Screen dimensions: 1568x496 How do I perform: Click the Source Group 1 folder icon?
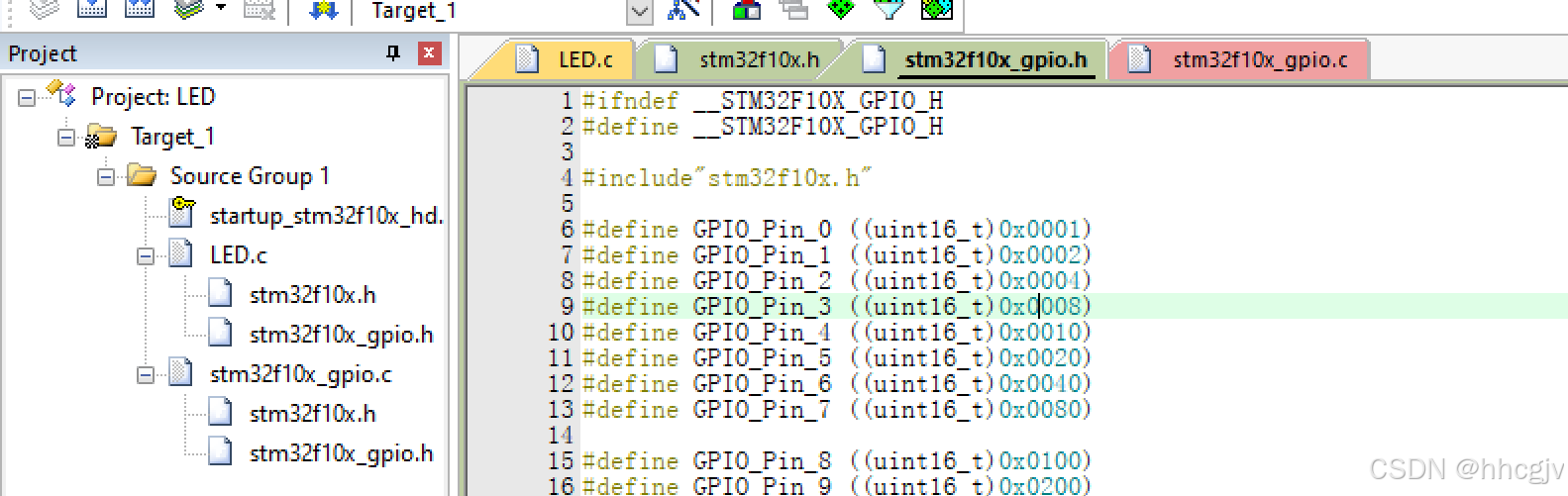click(x=141, y=175)
